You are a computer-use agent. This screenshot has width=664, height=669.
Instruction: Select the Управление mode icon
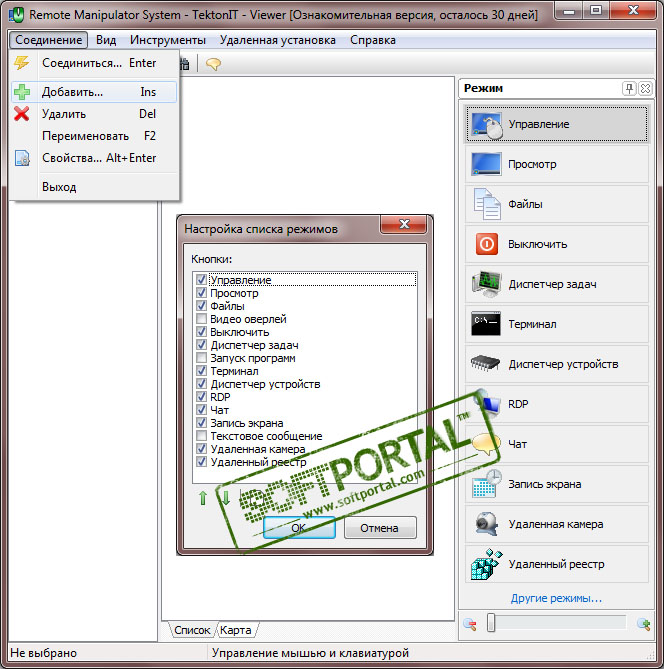pyautogui.click(x=487, y=125)
